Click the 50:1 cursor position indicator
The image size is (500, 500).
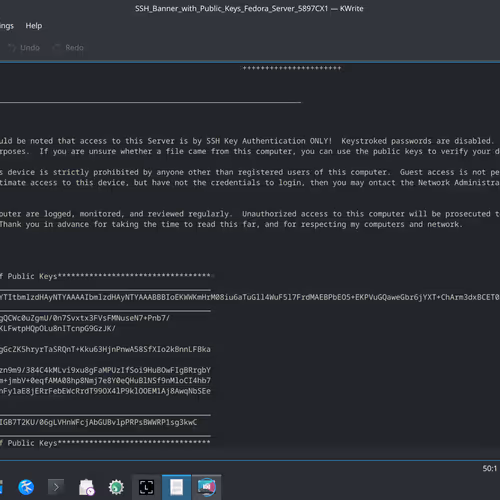(489, 468)
